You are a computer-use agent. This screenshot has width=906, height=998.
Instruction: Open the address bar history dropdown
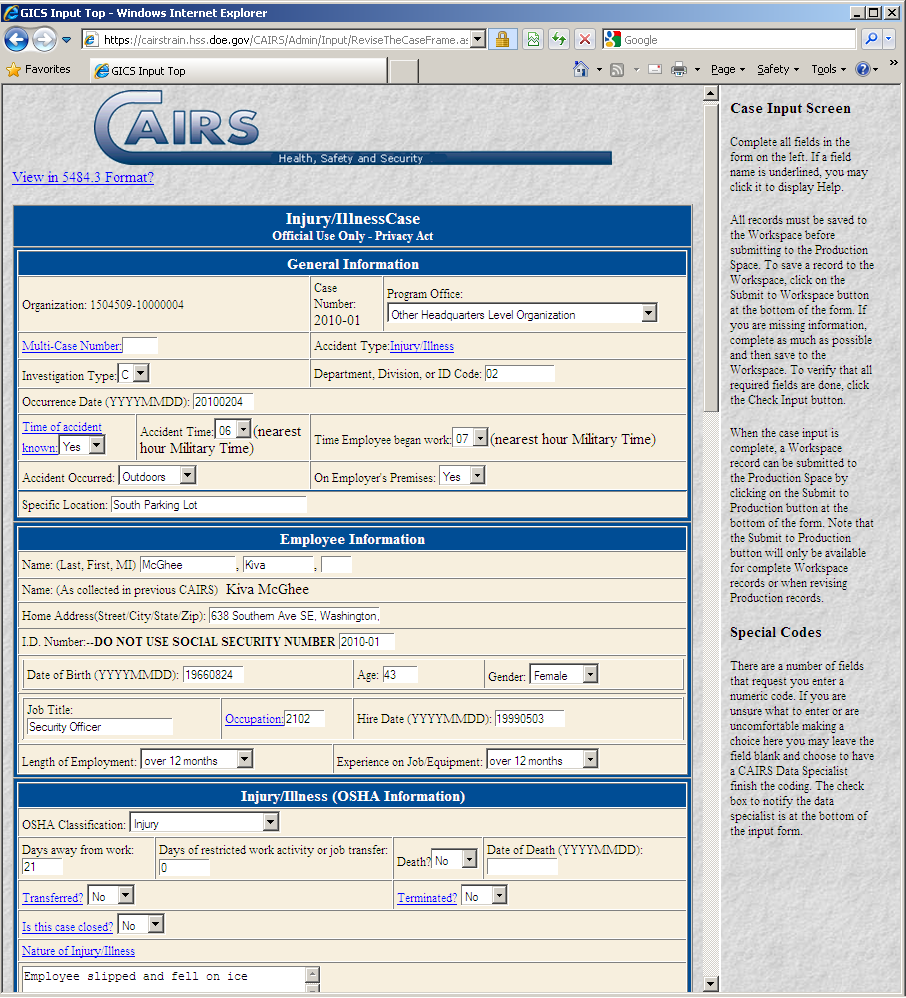(x=478, y=39)
